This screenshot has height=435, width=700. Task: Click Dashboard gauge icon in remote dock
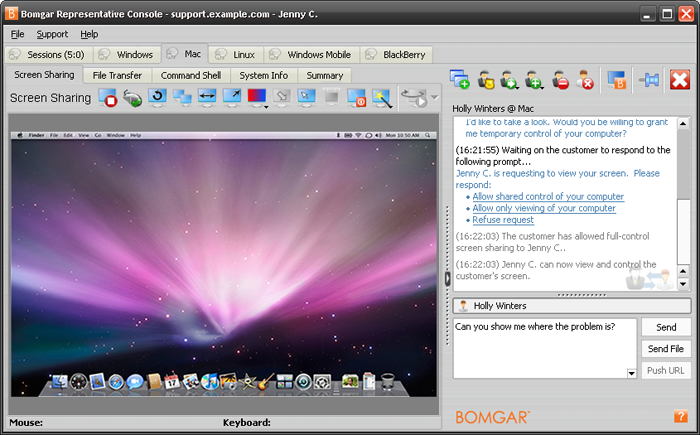pyautogui.click(x=79, y=382)
